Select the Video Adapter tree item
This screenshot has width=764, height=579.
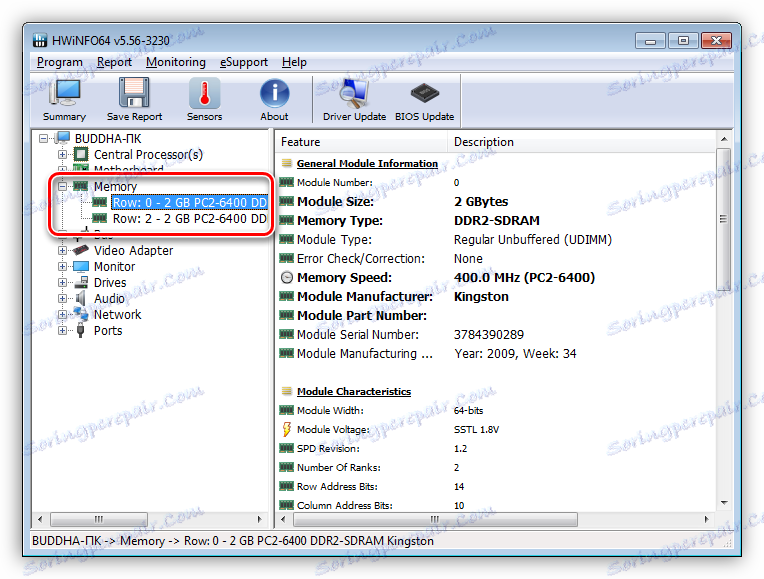tap(134, 251)
